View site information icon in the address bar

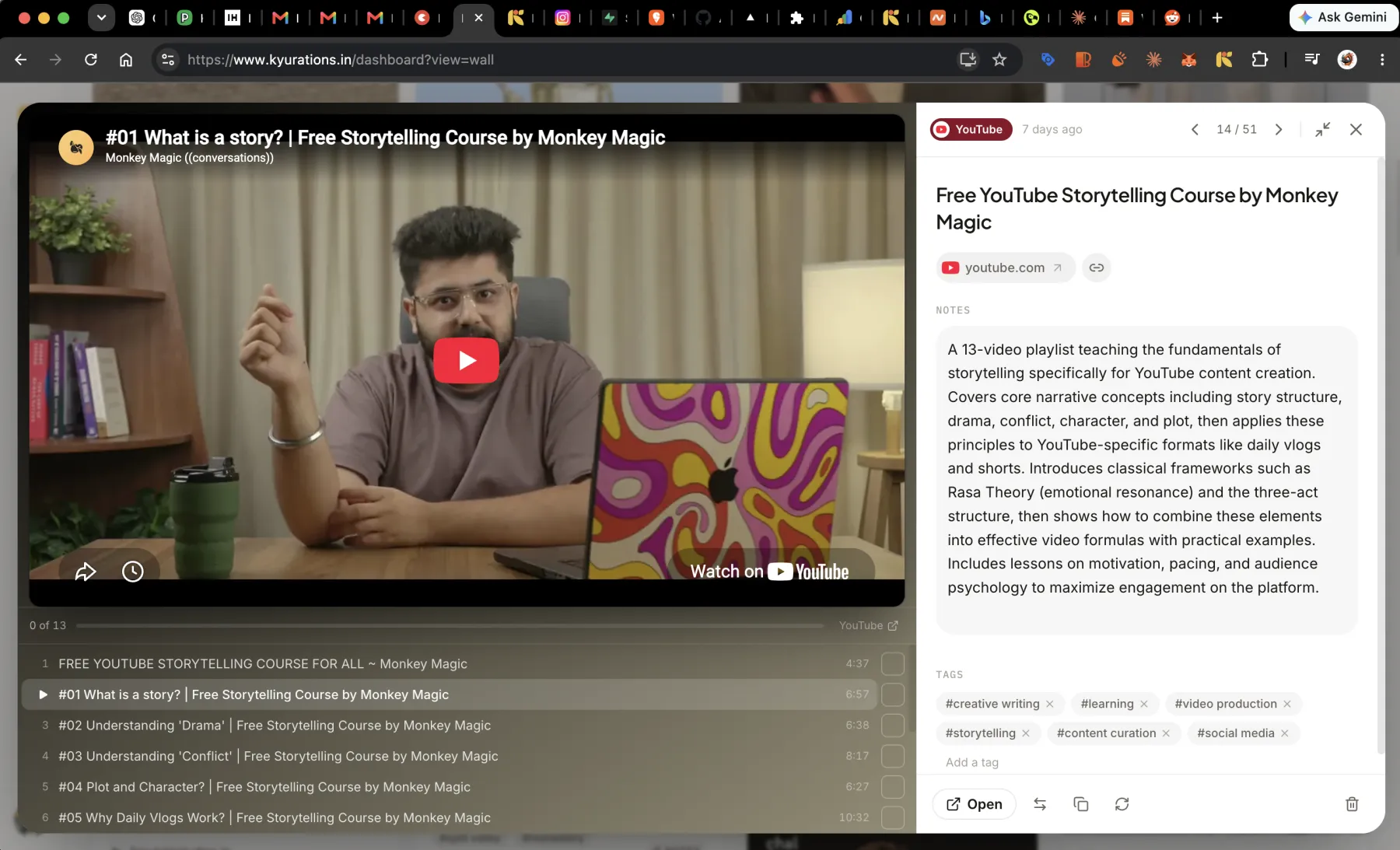(168, 59)
